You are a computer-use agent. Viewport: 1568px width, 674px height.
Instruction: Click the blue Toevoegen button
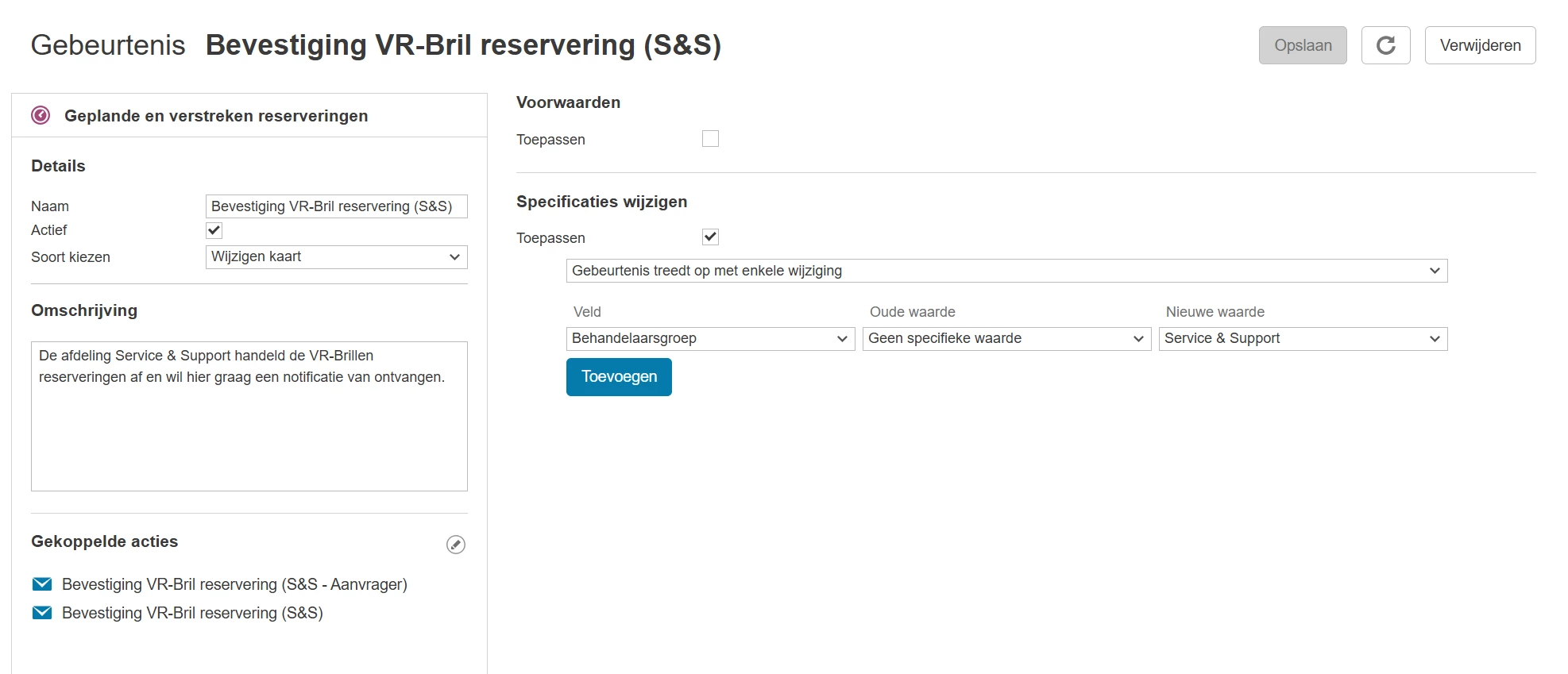point(619,377)
